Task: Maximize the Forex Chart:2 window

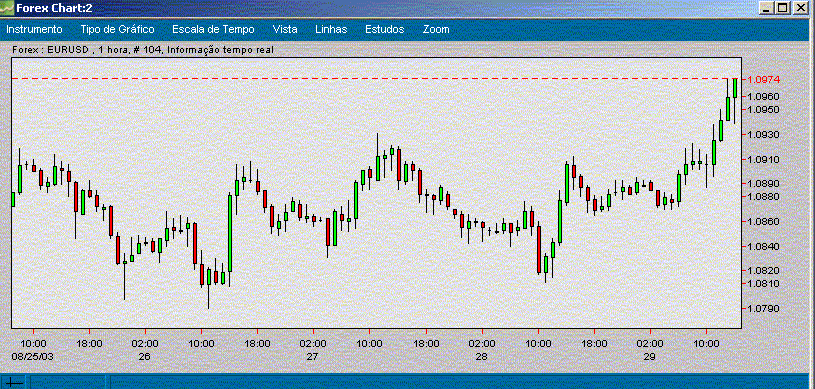Action: click(x=783, y=8)
